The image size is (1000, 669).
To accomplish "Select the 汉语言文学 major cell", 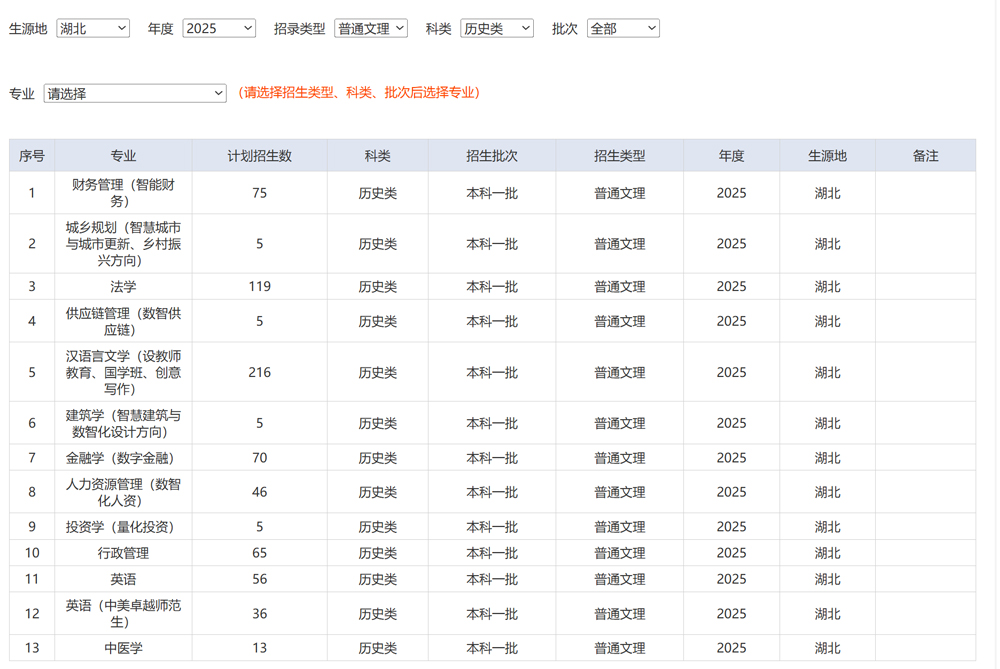I will (123, 372).
